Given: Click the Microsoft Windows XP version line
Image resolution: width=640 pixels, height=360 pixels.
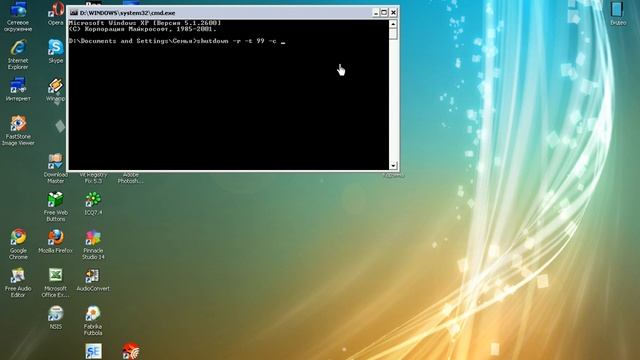Looking at the screenshot, I should pyautogui.click(x=145, y=23).
